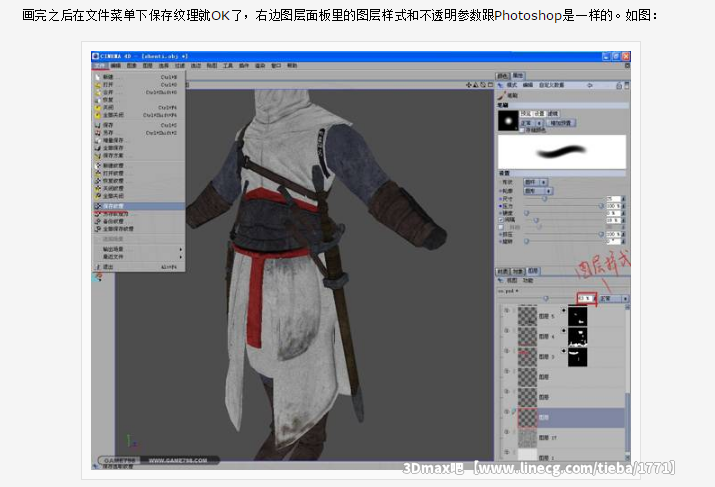715x487 pixels.
Task: Open the brush profile dropdown
Action: click(538, 191)
